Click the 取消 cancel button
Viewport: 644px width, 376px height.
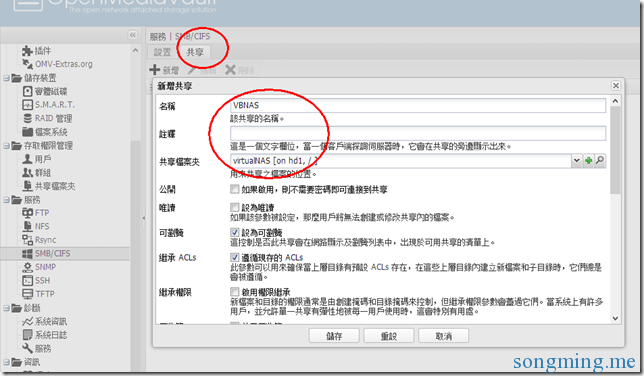point(443,336)
